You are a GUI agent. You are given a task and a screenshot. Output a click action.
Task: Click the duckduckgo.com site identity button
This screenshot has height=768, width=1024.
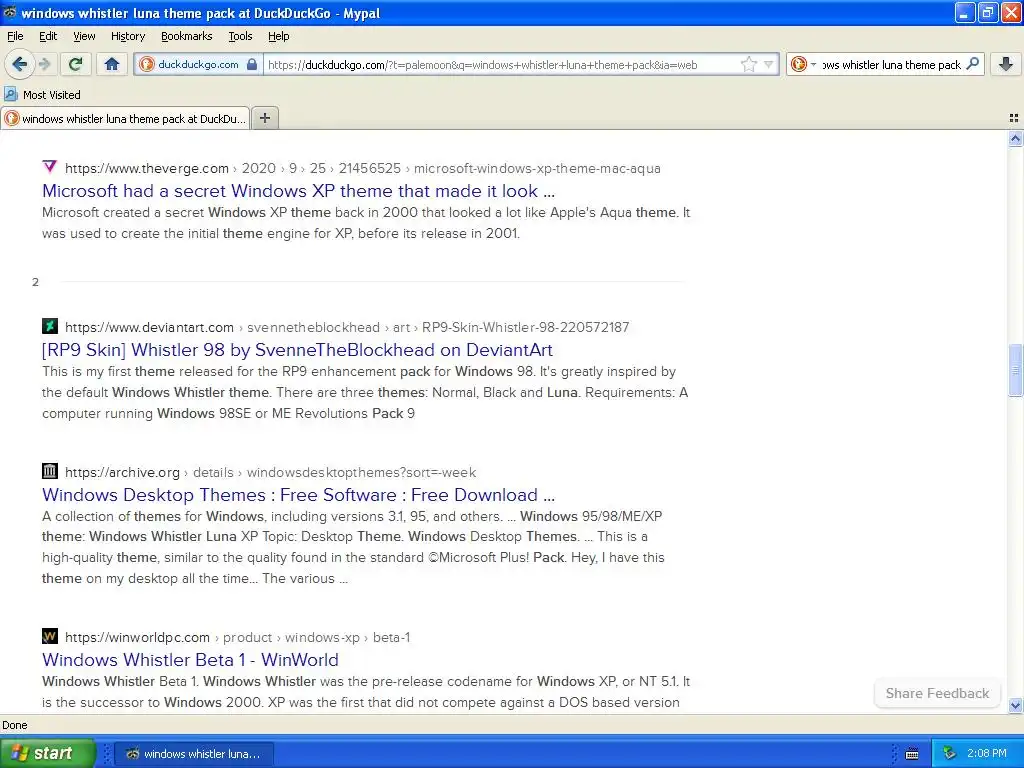[199, 64]
